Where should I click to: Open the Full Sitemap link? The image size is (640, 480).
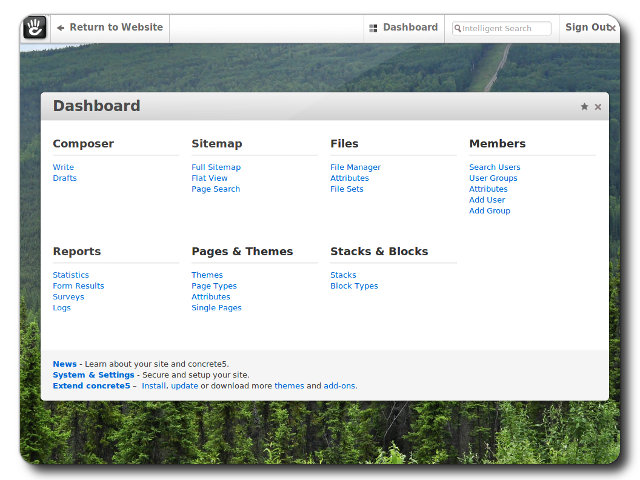tap(216, 168)
